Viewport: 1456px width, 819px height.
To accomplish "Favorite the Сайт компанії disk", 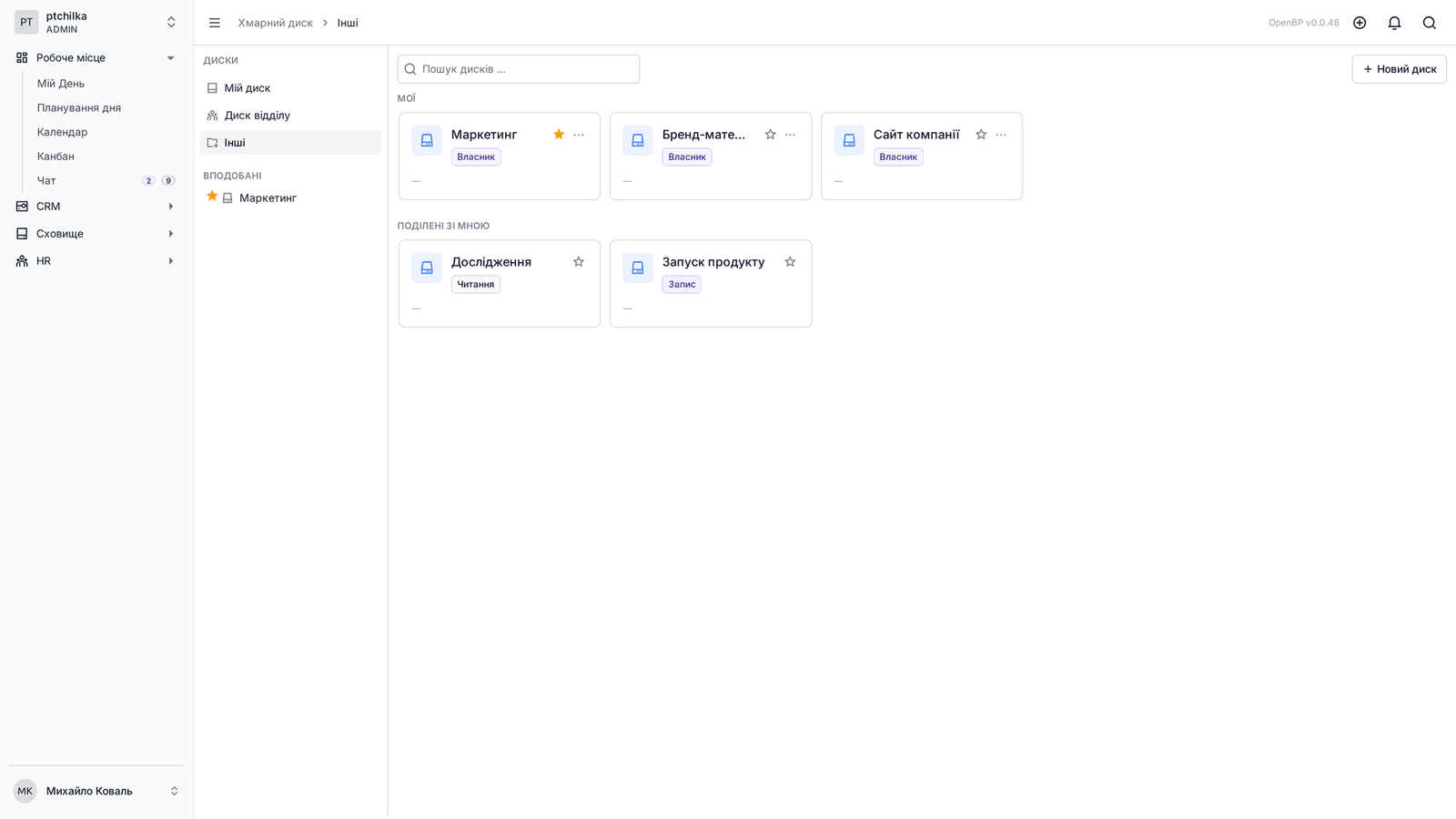I will point(981,135).
